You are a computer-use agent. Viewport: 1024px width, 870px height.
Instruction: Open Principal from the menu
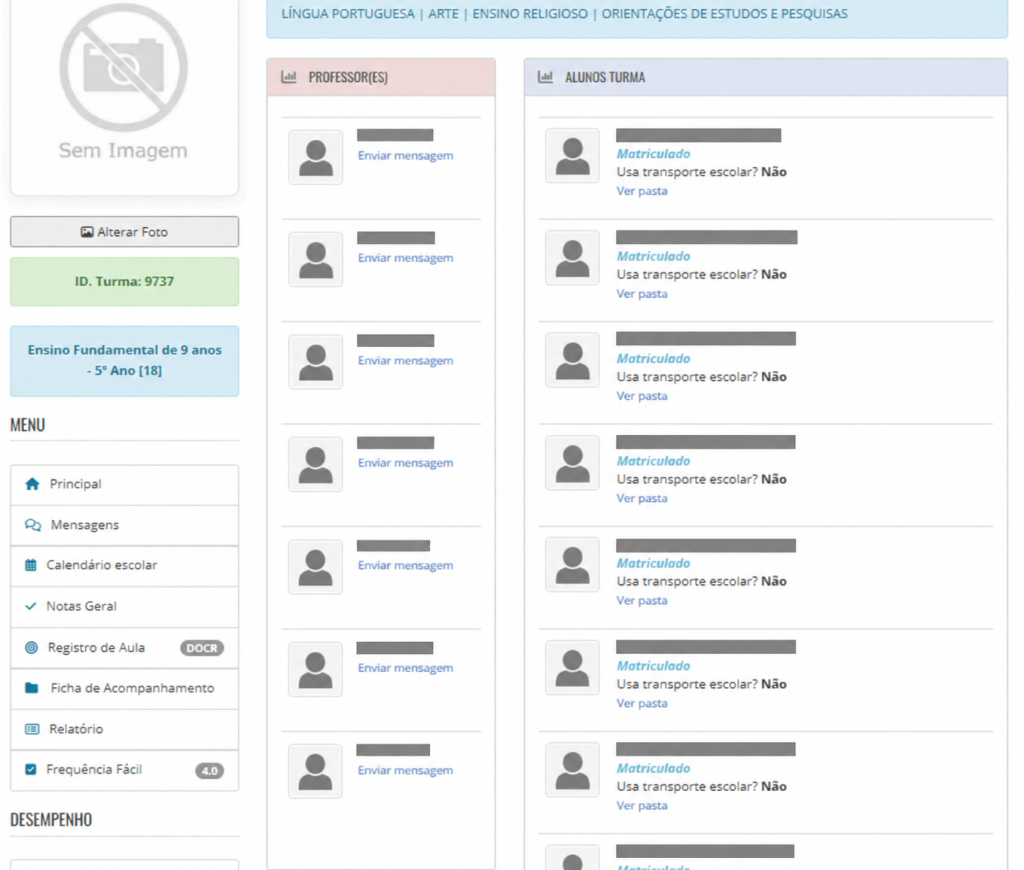124,485
